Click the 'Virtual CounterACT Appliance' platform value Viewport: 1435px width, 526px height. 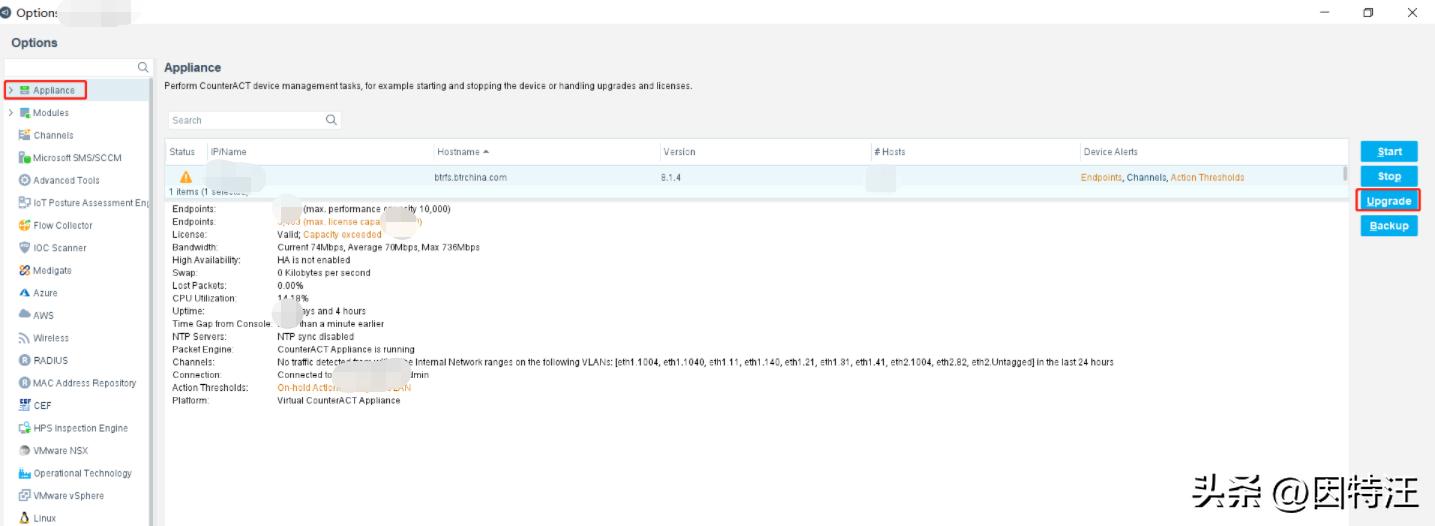[x=338, y=400]
